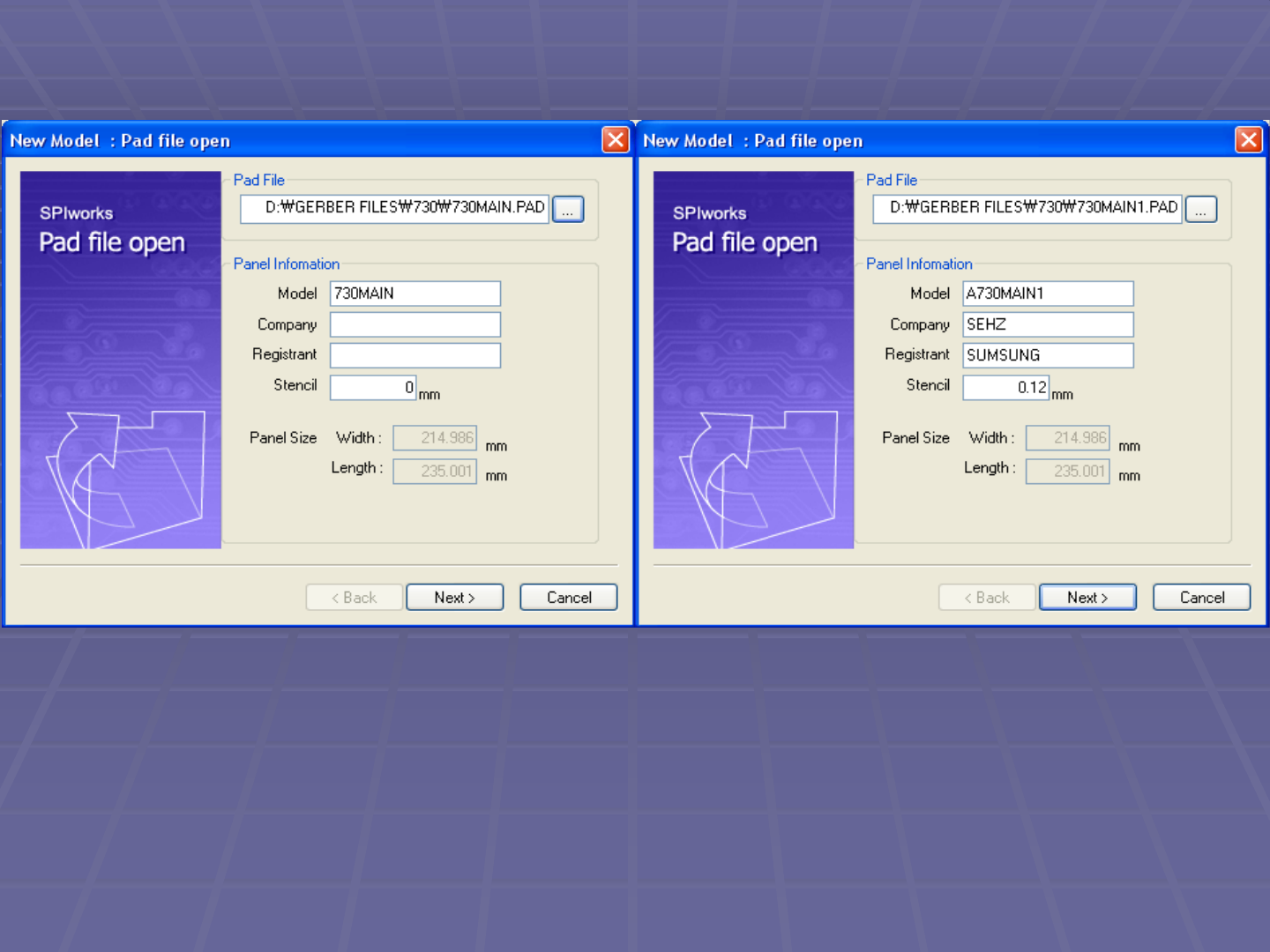Image resolution: width=1270 pixels, height=952 pixels.
Task: Click browse button beside the 730MAIN.PAD path
Action: click(568, 209)
